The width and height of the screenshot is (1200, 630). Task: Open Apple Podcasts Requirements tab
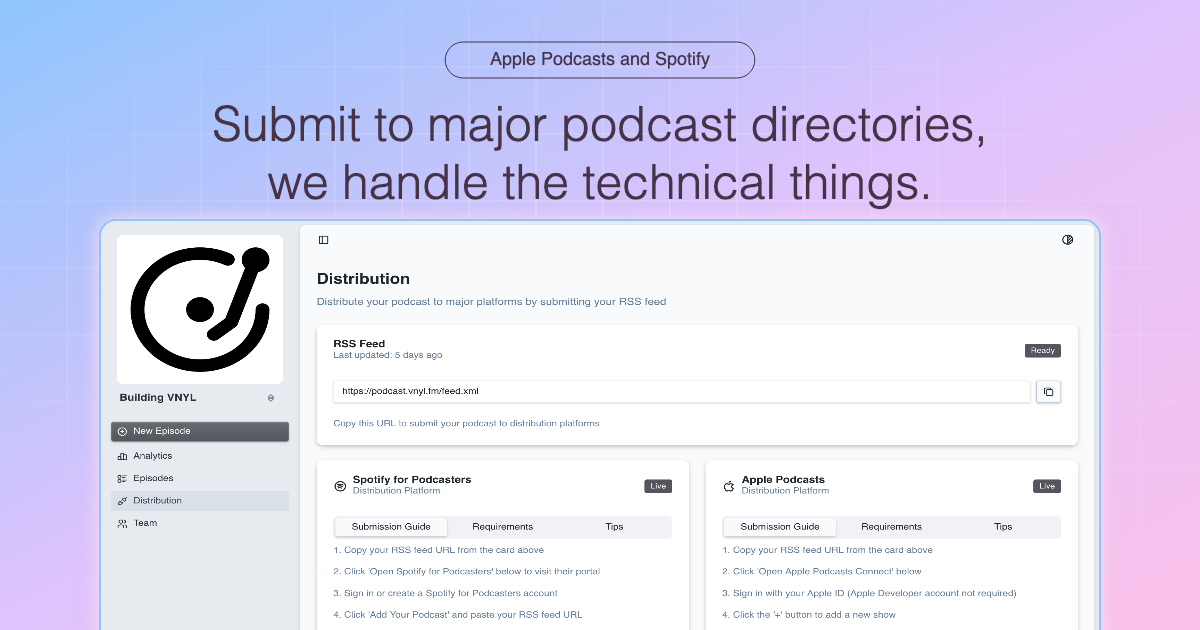pyautogui.click(x=892, y=527)
